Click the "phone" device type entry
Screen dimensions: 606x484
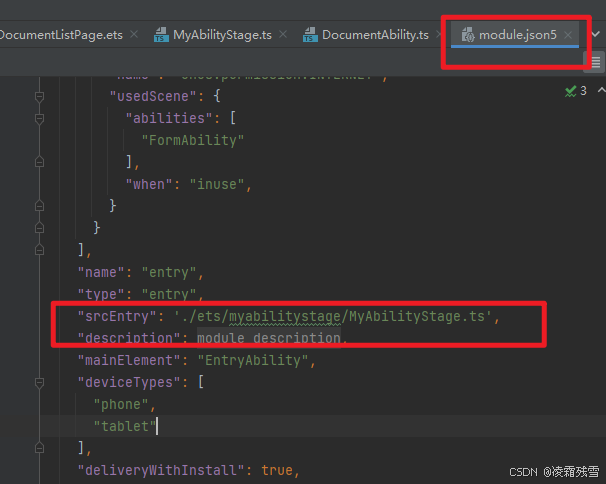tap(121, 404)
